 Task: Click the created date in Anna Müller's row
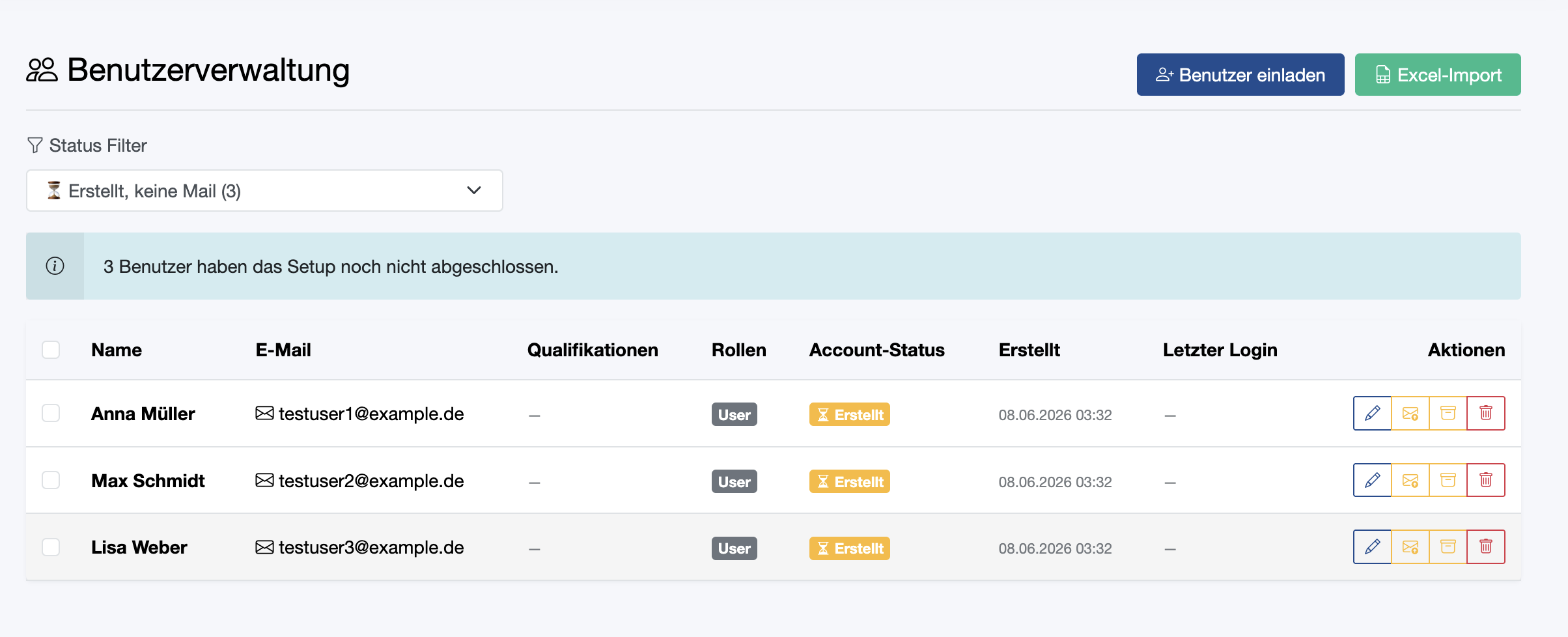pos(1055,415)
